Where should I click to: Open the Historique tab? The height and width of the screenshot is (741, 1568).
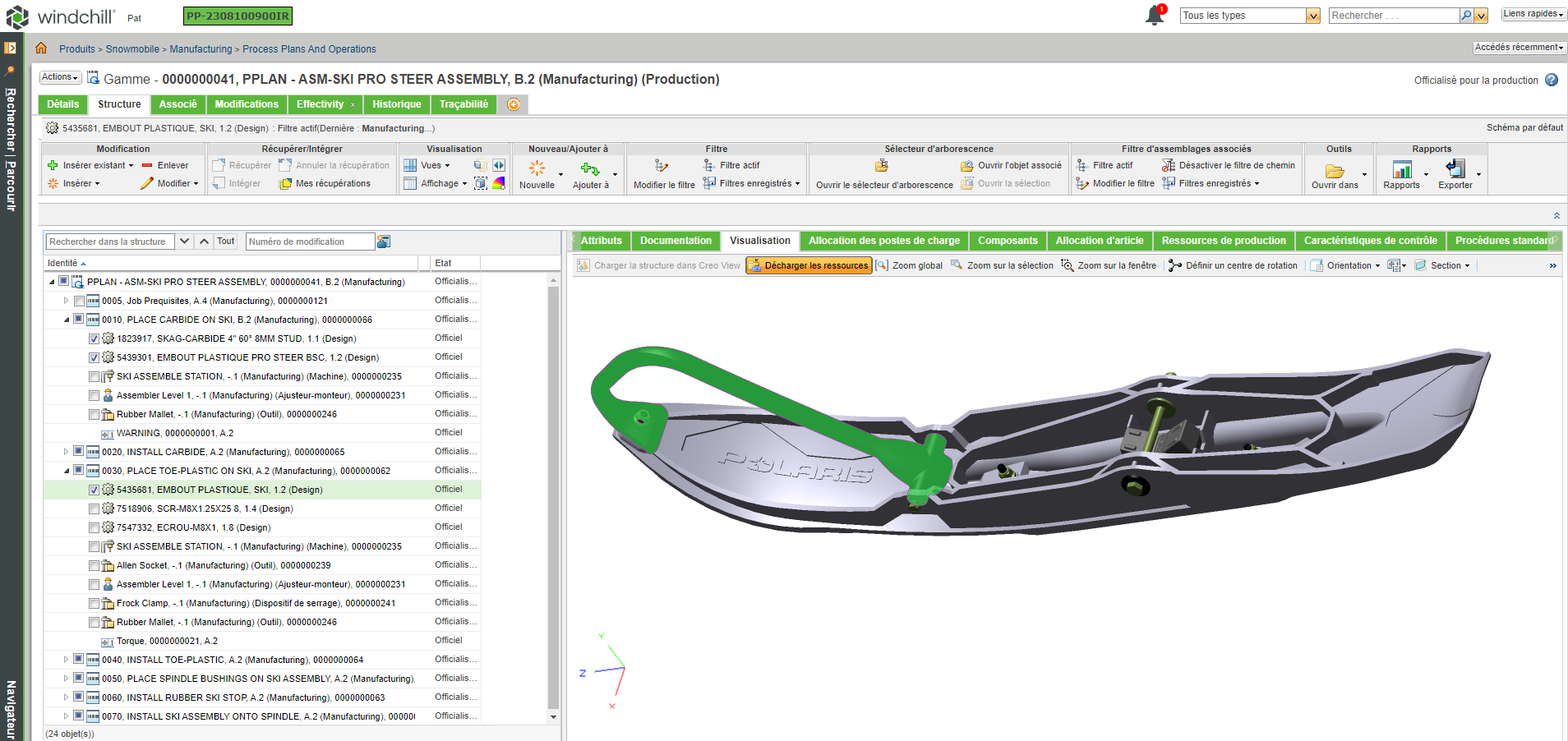coord(397,104)
